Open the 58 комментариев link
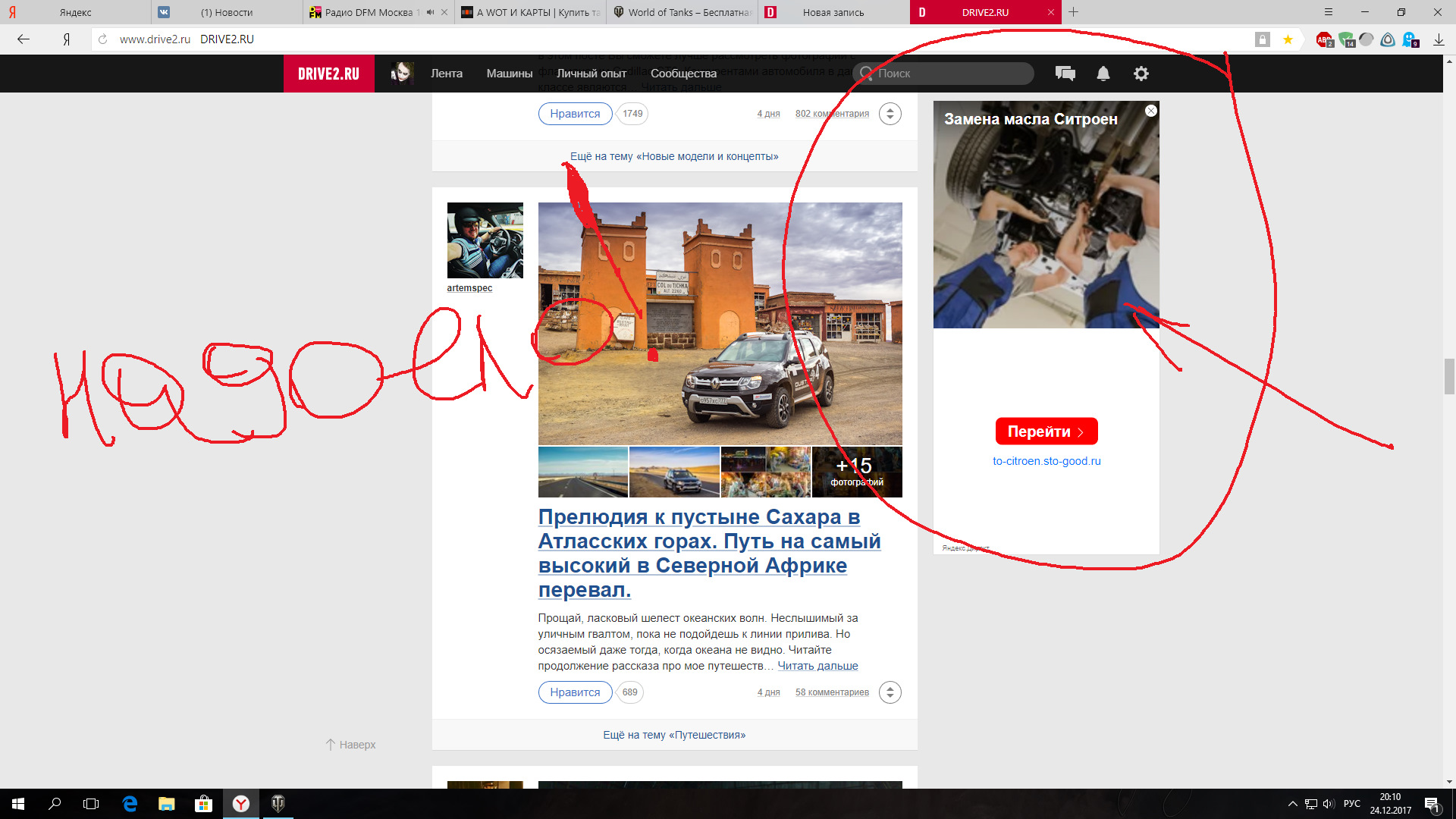The height and width of the screenshot is (819, 1456). click(832, 692)
